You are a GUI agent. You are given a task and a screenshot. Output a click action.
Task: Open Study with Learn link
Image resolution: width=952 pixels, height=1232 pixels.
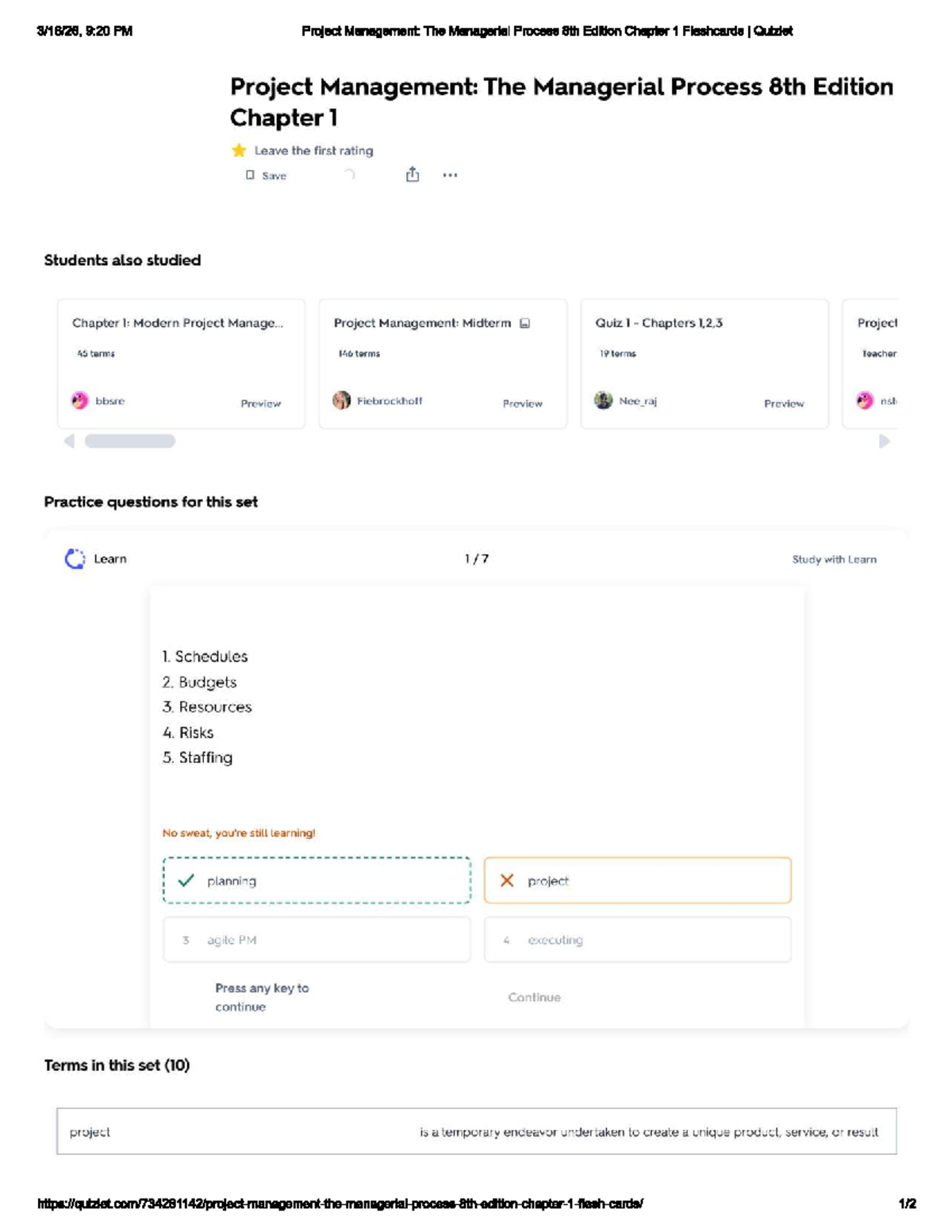[x=835, y=559]
